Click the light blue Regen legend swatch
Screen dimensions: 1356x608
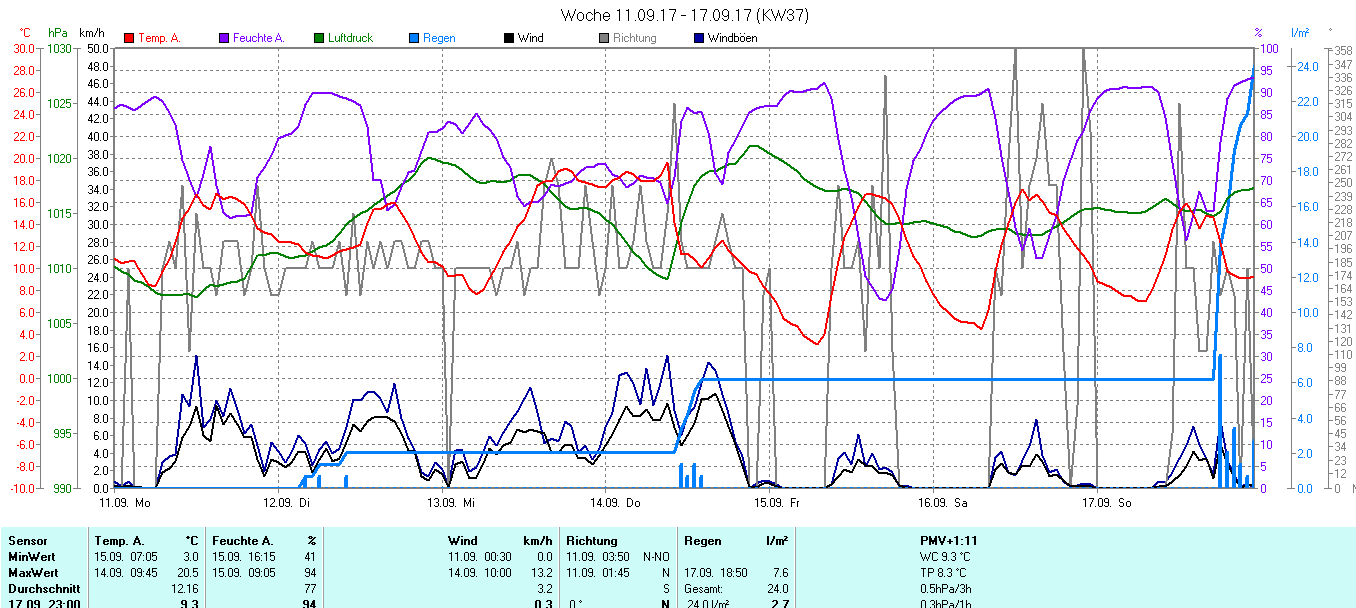pos(414,38)
